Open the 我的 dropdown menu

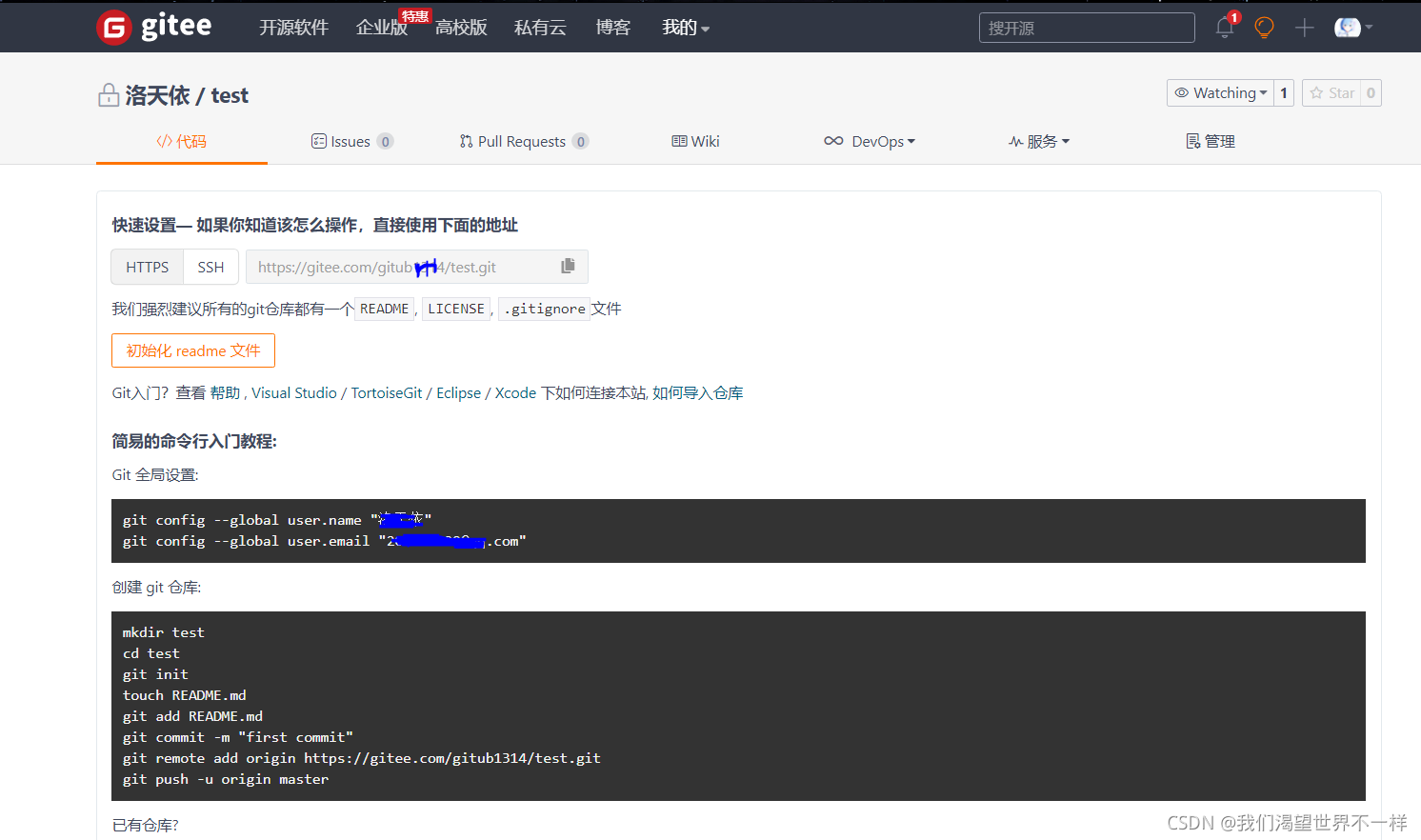point(686,28)
